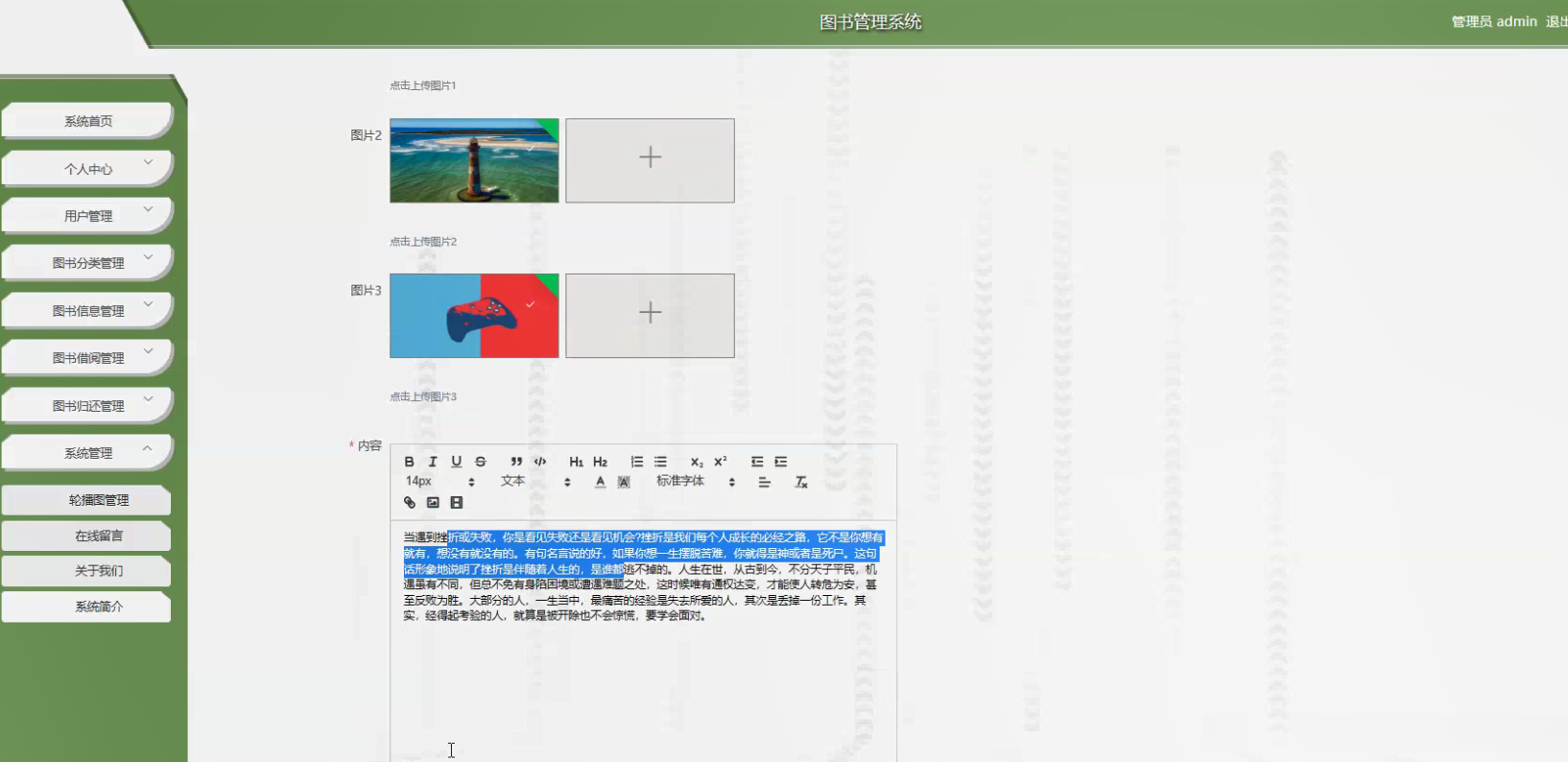
Task: Insert a video into the editor
Action: [x=457, y=503]
